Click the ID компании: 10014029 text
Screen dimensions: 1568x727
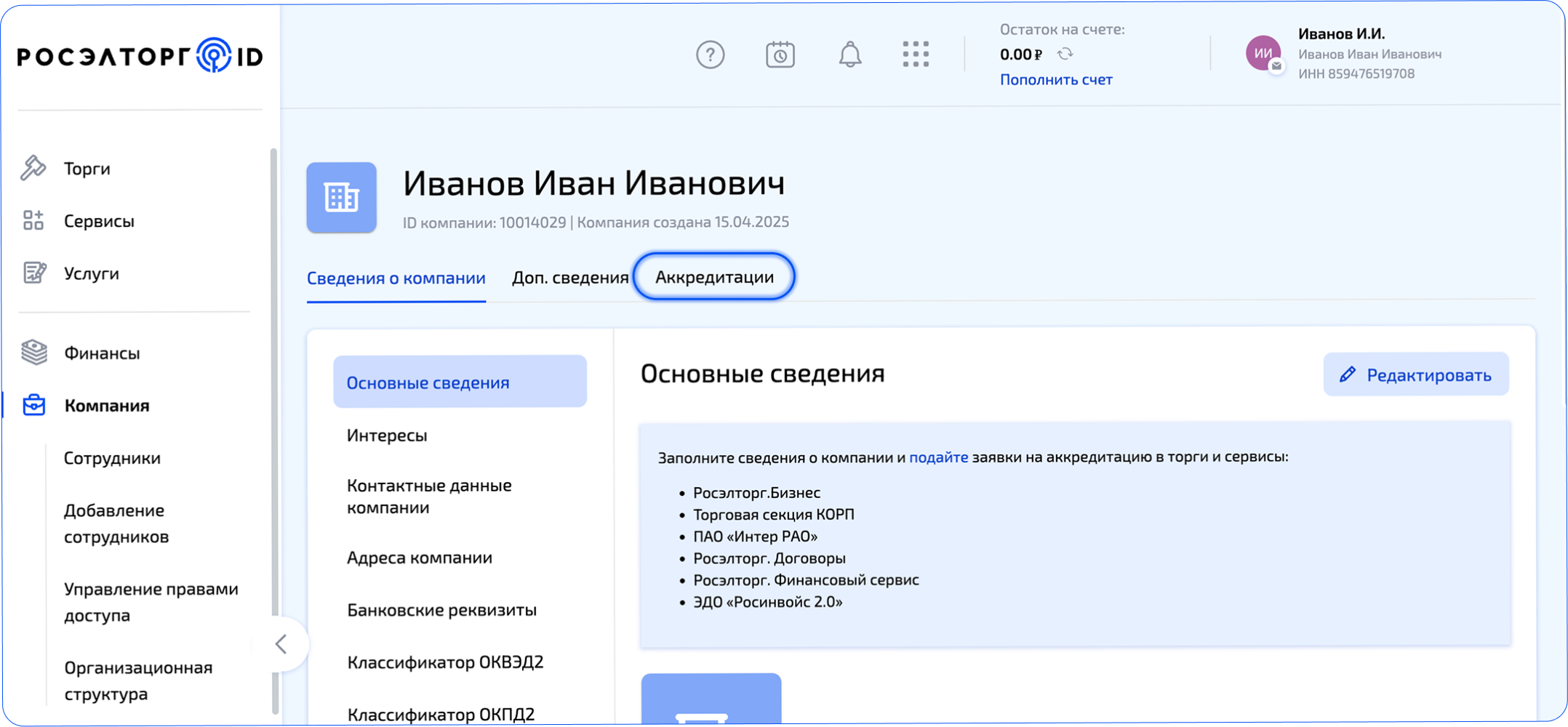(484, 222)
